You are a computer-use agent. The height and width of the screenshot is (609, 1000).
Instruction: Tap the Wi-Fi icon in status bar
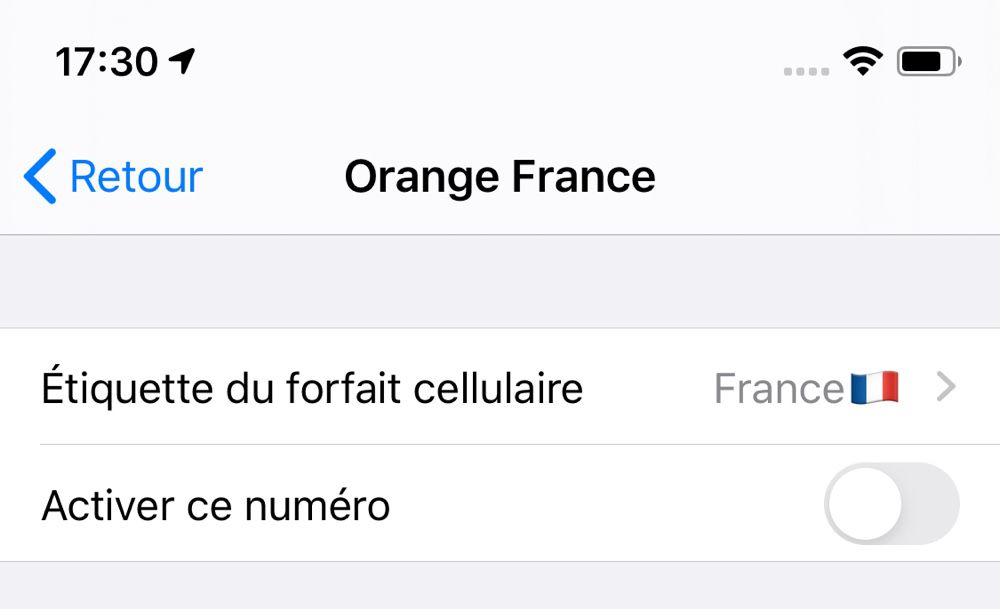(863, 62)
